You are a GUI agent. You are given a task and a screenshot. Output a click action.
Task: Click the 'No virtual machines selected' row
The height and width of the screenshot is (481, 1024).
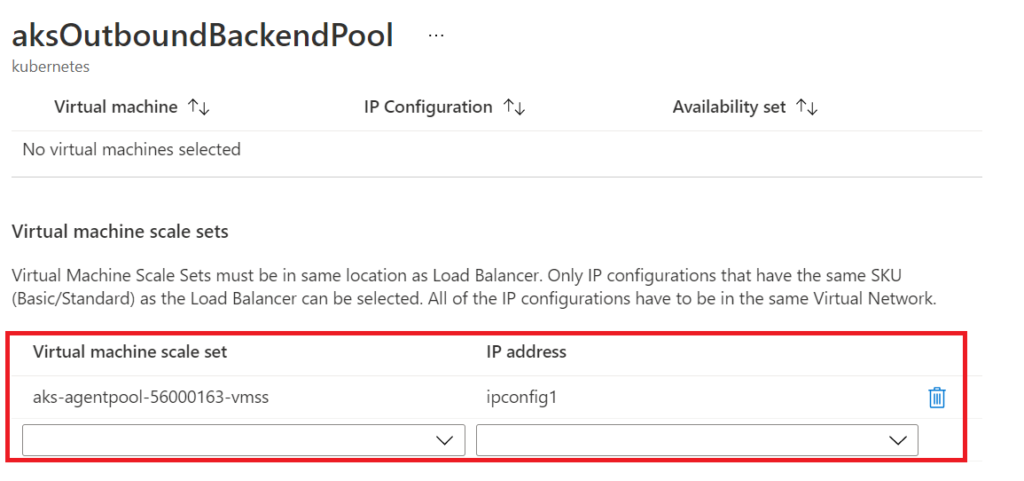point(496,149)
